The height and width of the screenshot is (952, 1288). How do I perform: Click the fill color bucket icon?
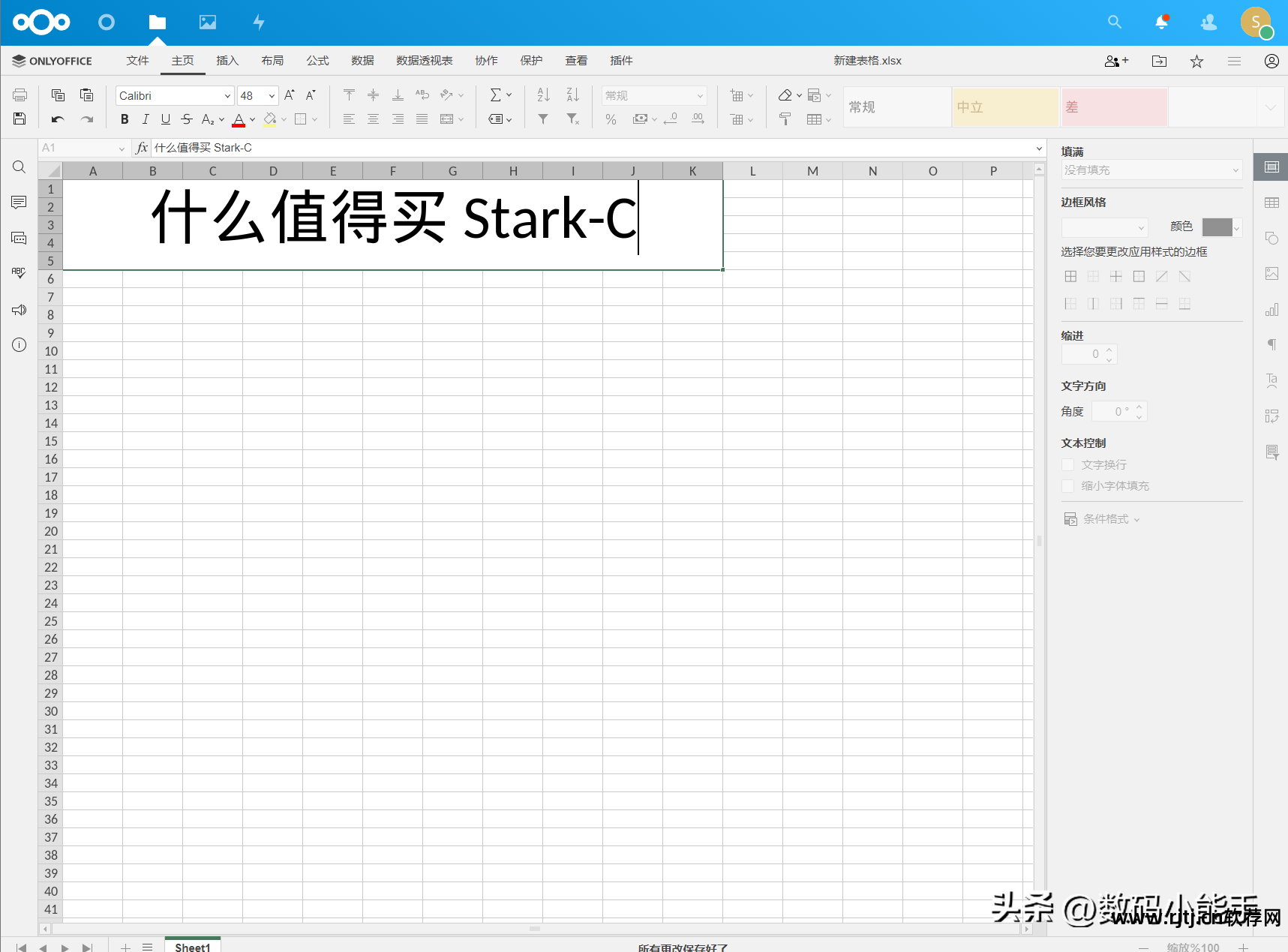(x=270, y=119)
